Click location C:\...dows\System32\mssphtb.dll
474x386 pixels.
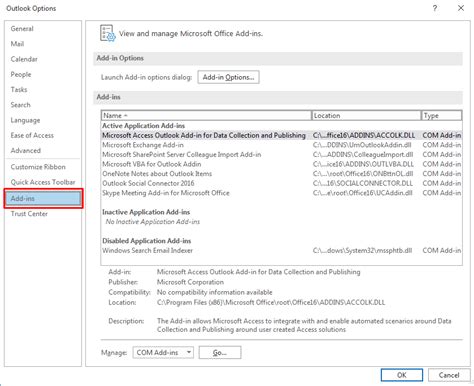coord(362,250)
